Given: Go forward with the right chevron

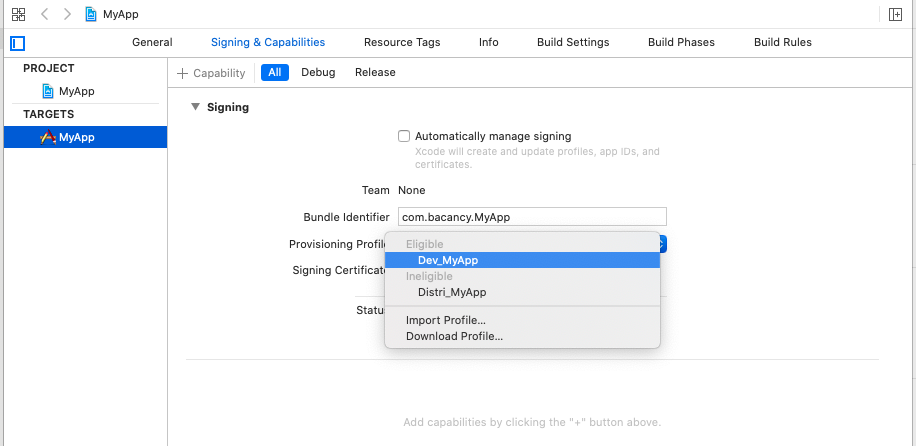Looking at the screenshot, I should [x=67, y=14].
